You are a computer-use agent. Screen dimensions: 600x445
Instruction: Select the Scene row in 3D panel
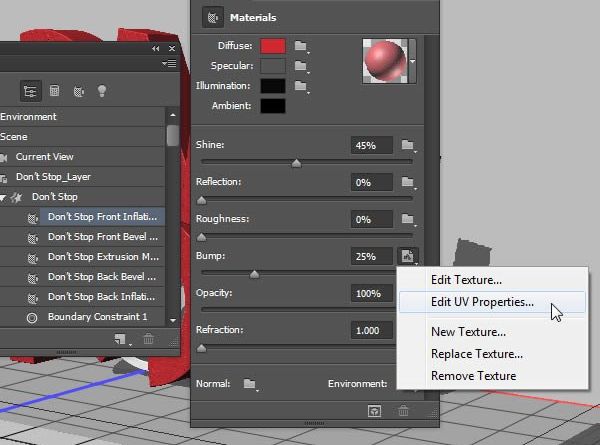(x=82, y=137)
